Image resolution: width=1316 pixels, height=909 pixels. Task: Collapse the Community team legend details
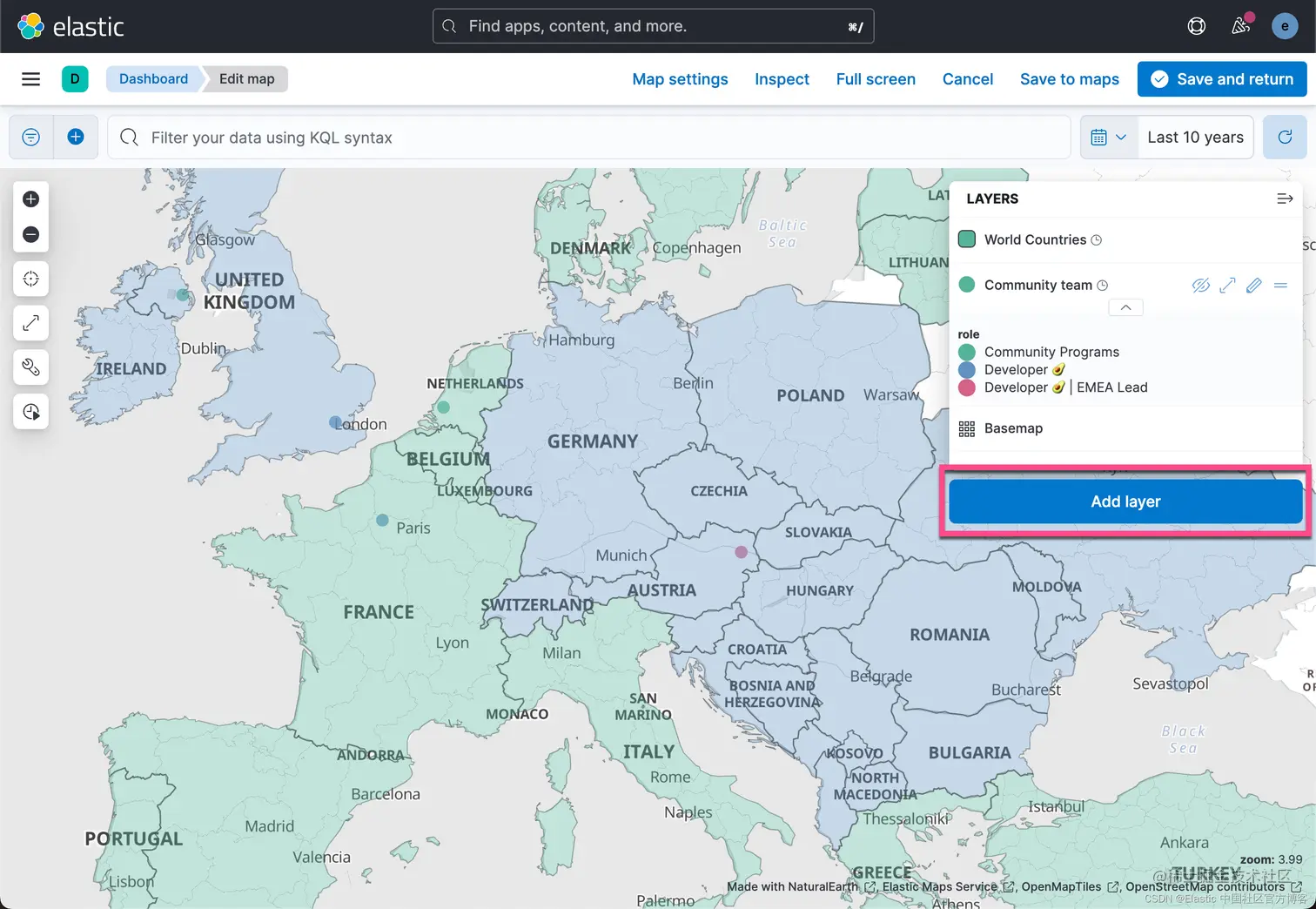click(1125, 307)
